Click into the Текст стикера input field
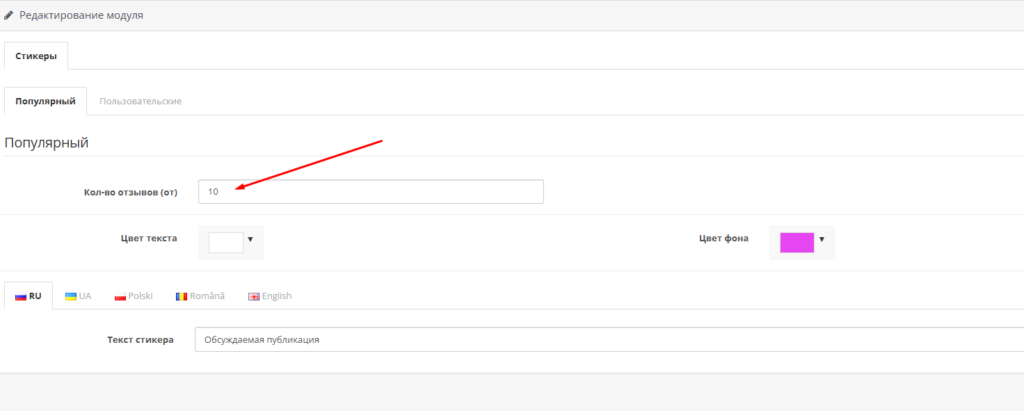The image size is (1024, 411). [600, 340]
